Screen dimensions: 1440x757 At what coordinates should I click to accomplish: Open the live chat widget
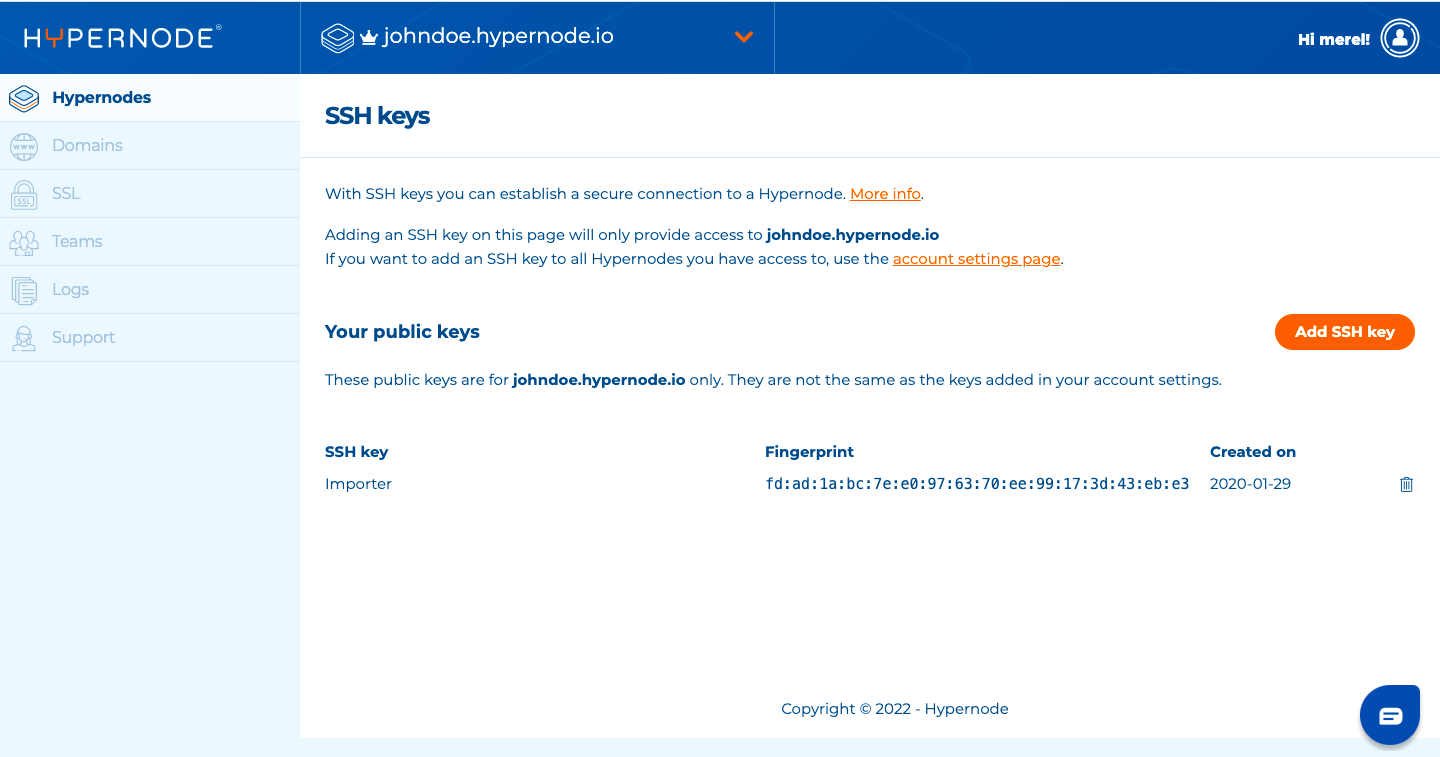click(x=1390, y=715)
